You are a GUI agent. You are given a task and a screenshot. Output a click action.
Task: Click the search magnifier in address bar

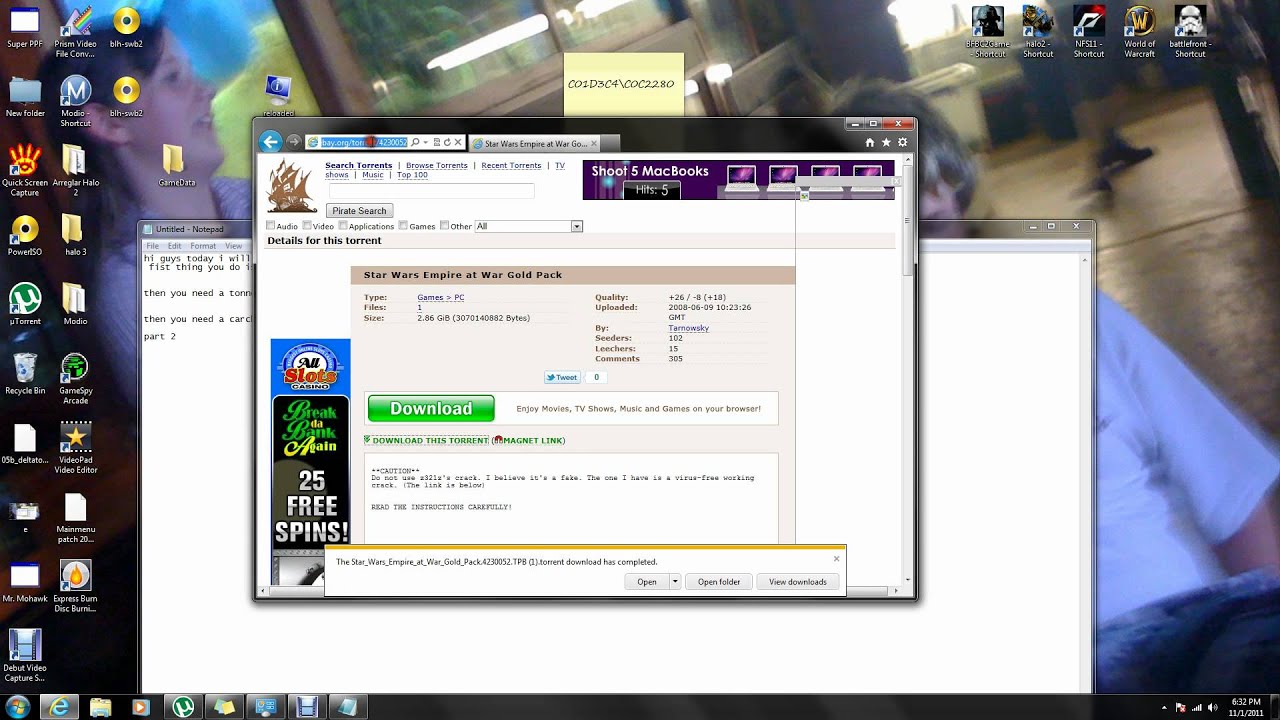tap(415, 143)
